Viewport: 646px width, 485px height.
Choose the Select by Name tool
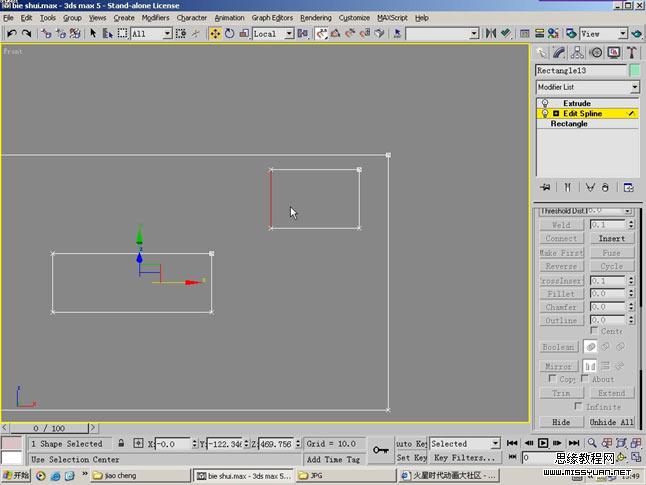108,33
